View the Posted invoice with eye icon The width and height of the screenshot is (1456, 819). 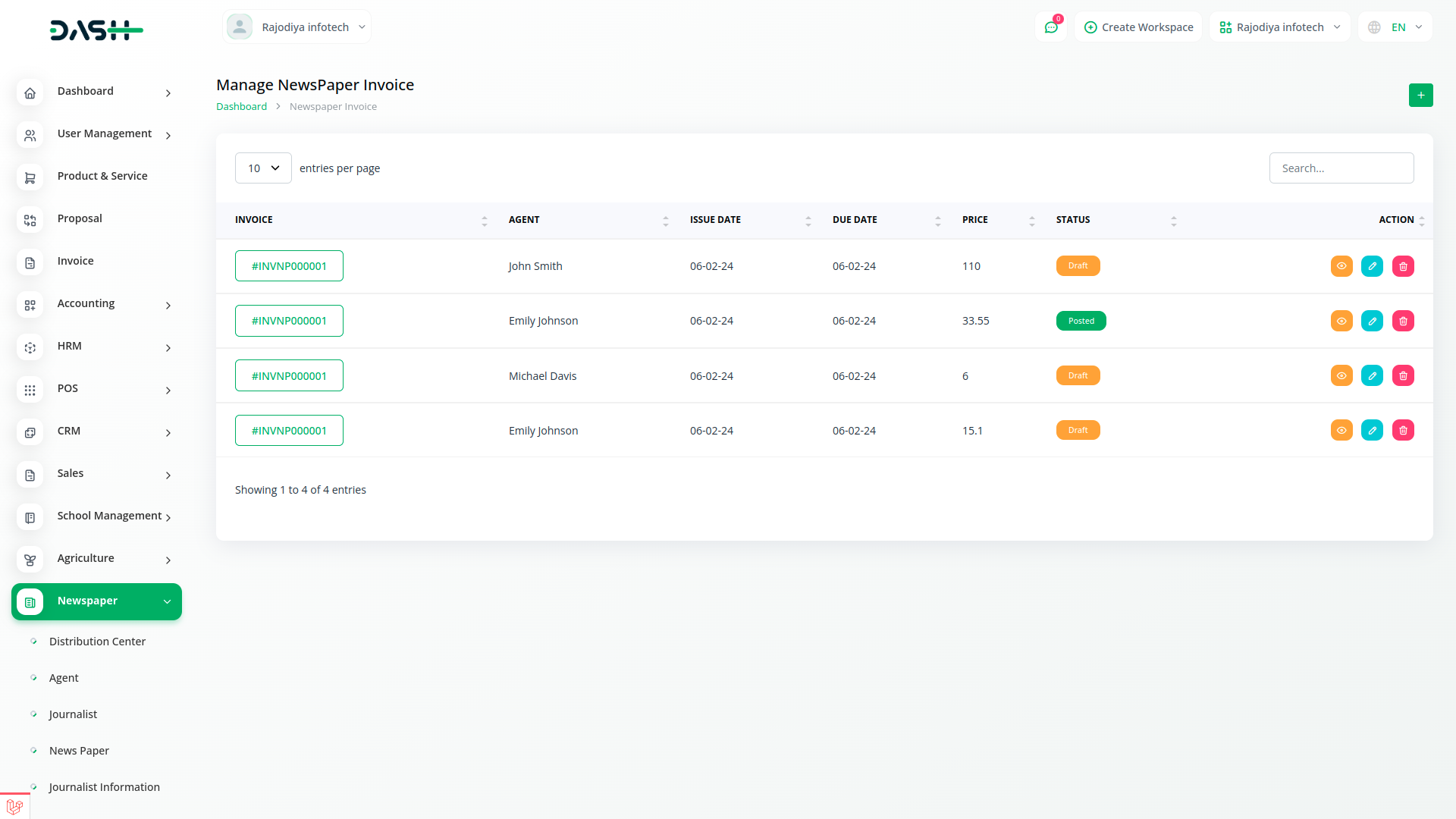1341,322
